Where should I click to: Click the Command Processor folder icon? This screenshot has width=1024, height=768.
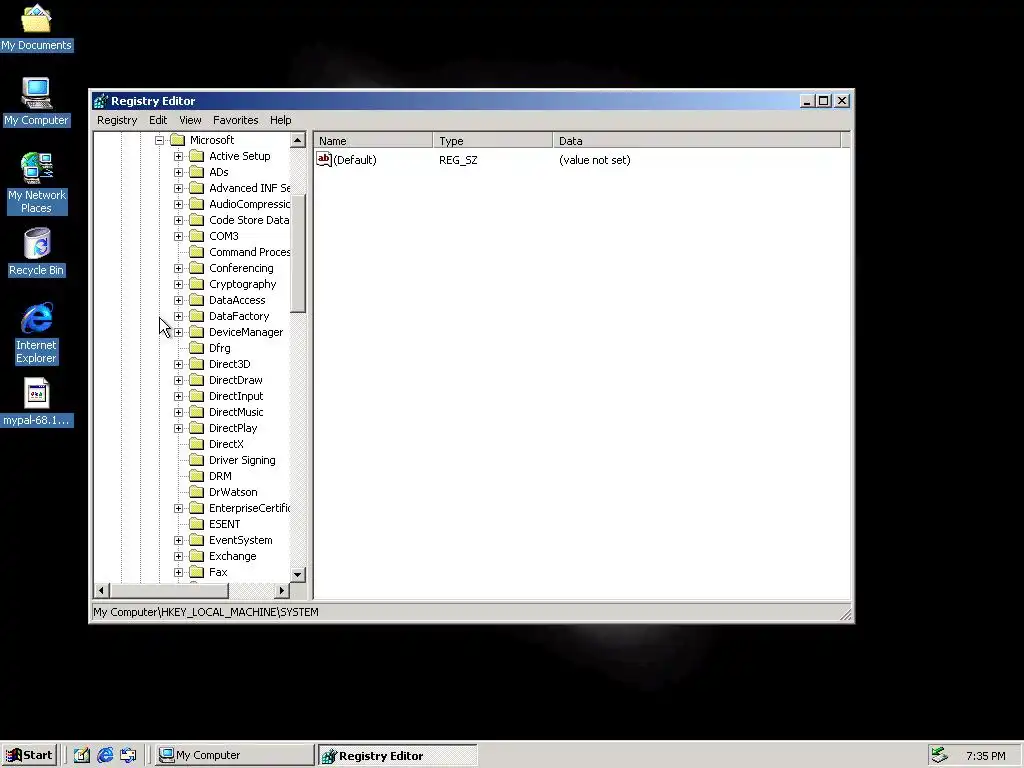click(x=197, y=252)
